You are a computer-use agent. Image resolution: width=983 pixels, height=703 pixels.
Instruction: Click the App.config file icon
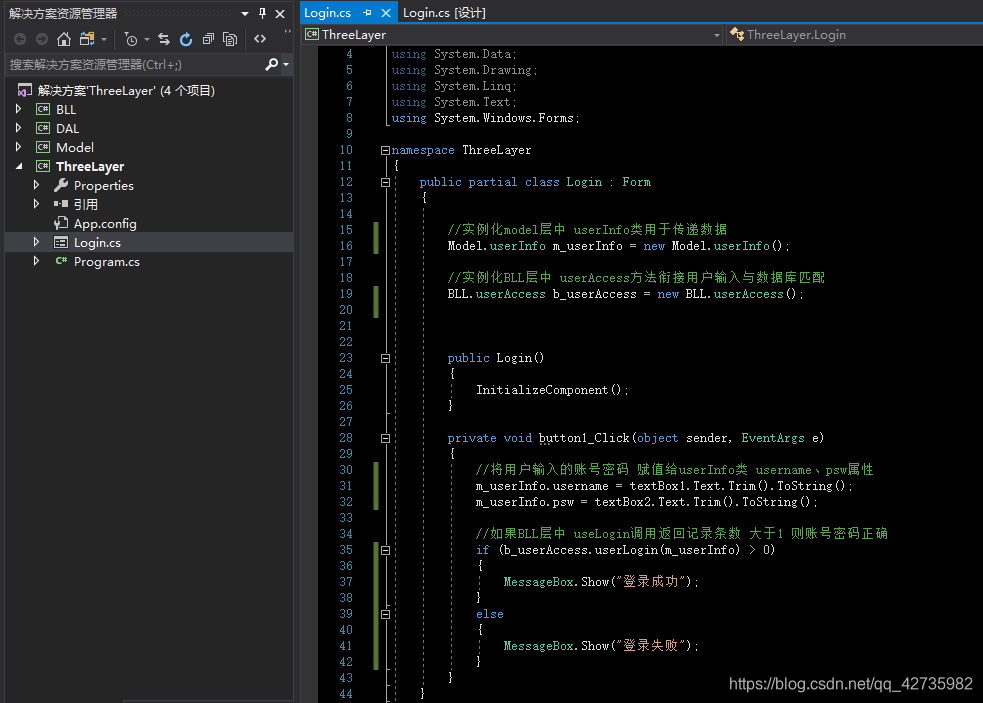[61, 223]
